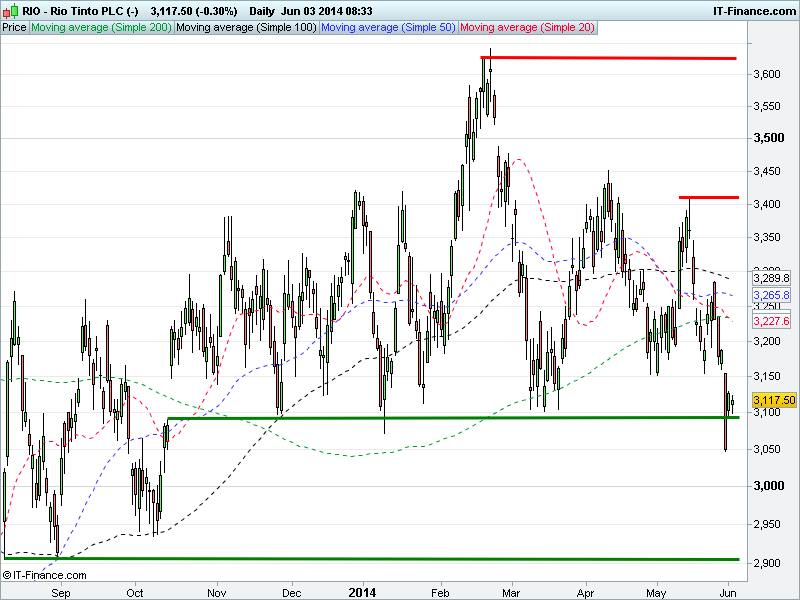Click the candlestick chart icon beside RIO
Image resolution: width=800 pixels, height=600 pixels.
(x=10, y=11)
